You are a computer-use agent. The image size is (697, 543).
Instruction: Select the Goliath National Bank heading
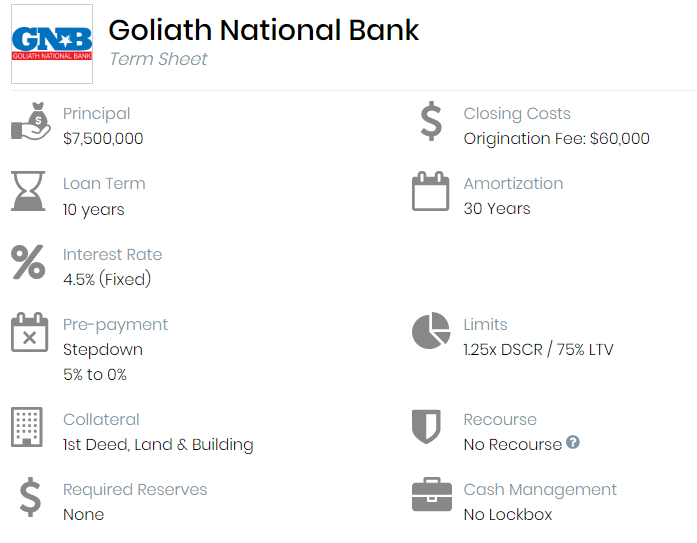point(264,30)
